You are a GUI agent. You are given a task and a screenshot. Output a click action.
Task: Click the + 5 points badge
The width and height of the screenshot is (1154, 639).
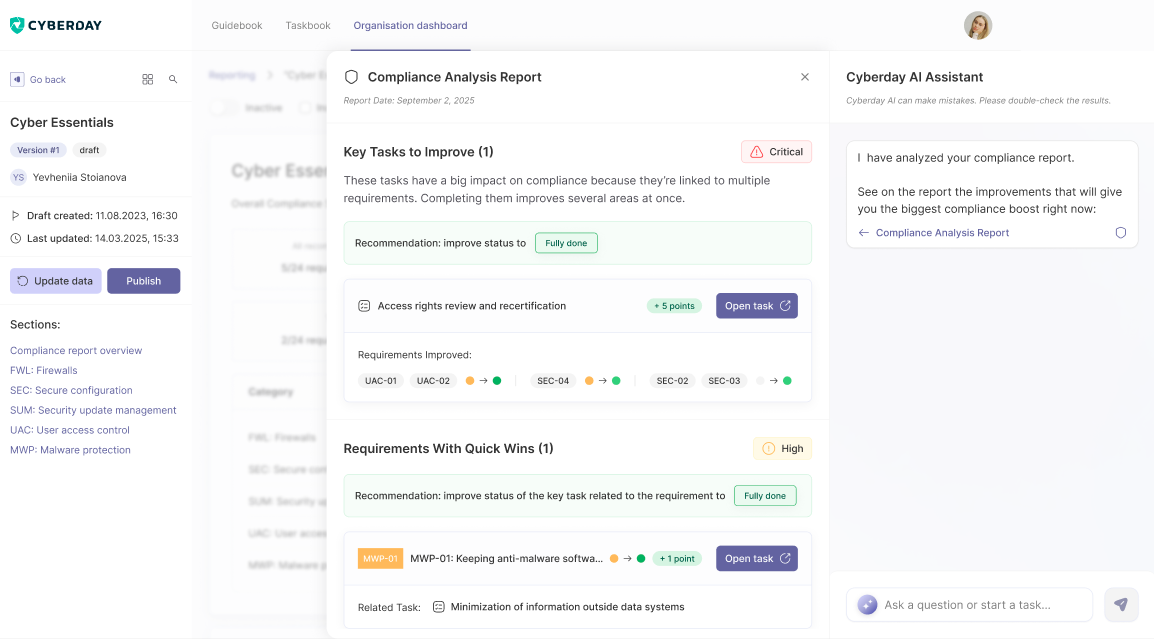pyautogui.click(x=674, y=306)
